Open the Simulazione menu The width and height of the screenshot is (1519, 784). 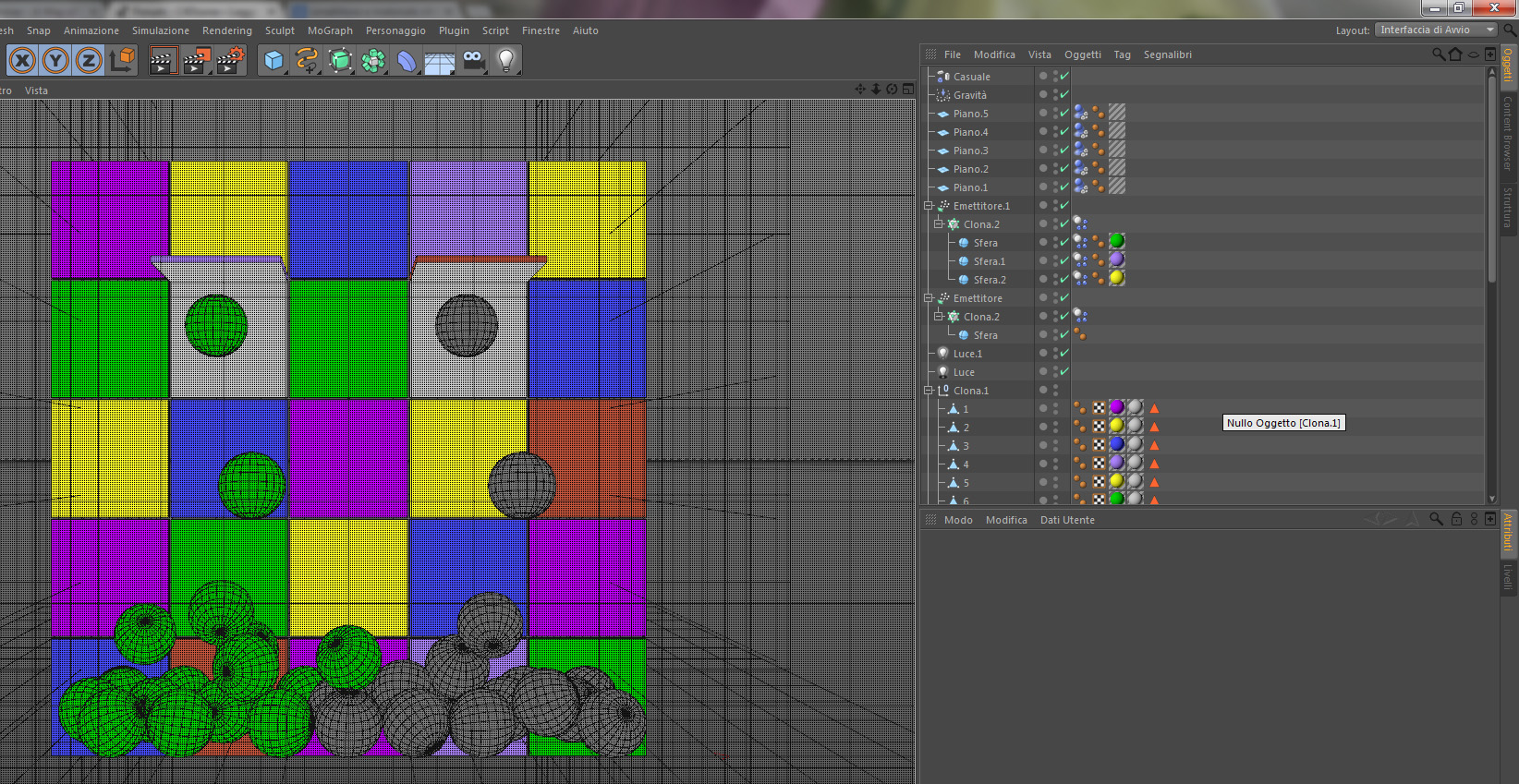pyautogui.click(x=161, y=30)
